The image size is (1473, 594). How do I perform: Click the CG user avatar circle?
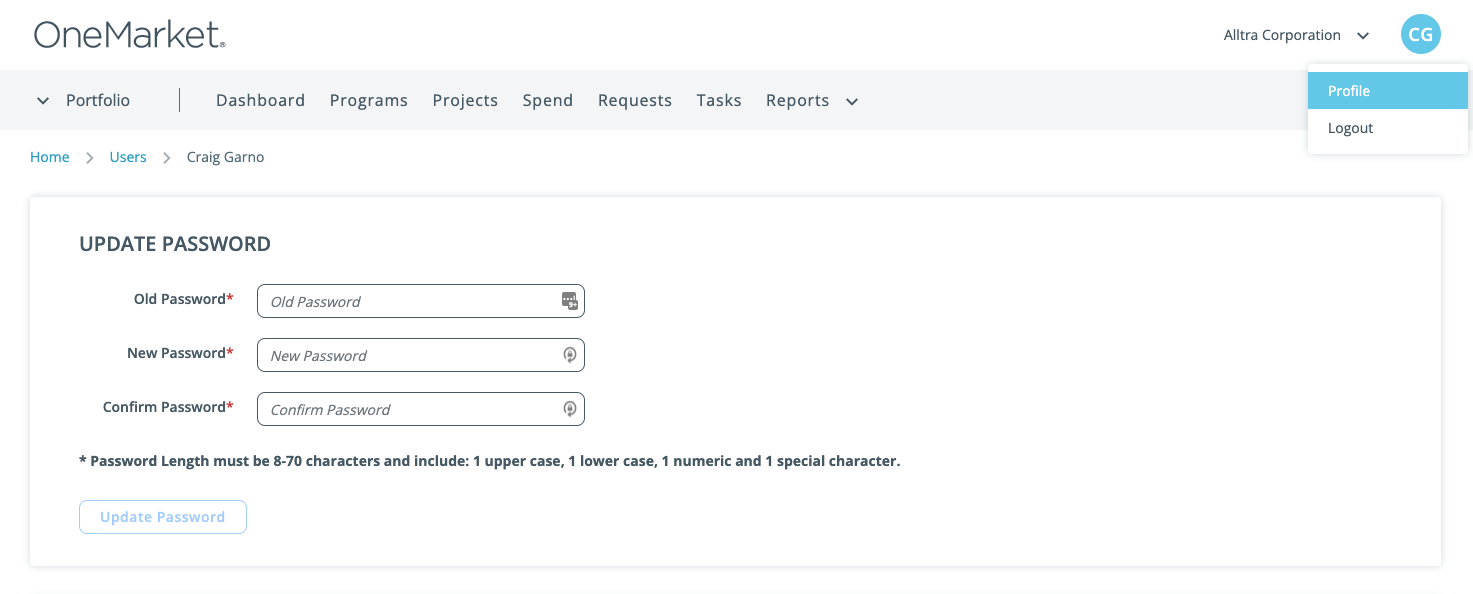point(1420,34)
